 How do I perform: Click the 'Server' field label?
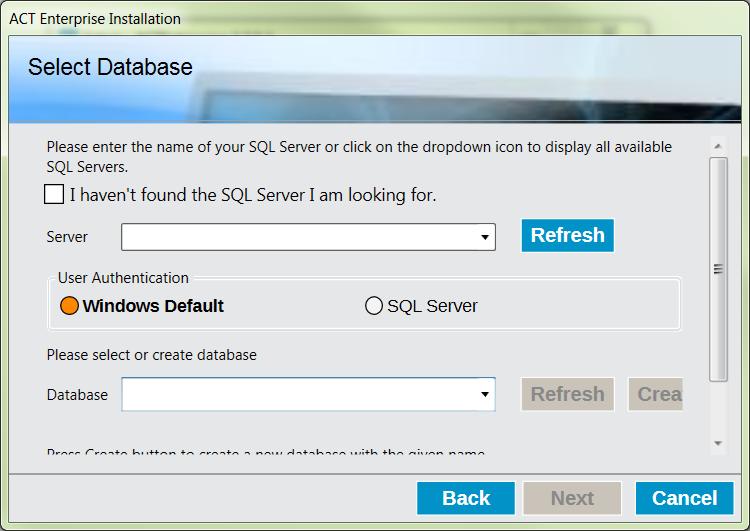click(67, 237)
